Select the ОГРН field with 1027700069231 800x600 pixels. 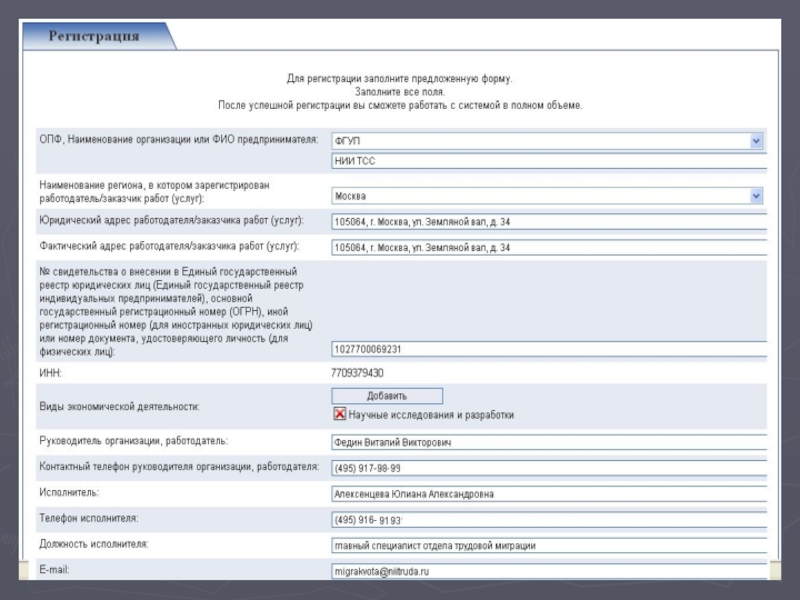tap(549, 349)
